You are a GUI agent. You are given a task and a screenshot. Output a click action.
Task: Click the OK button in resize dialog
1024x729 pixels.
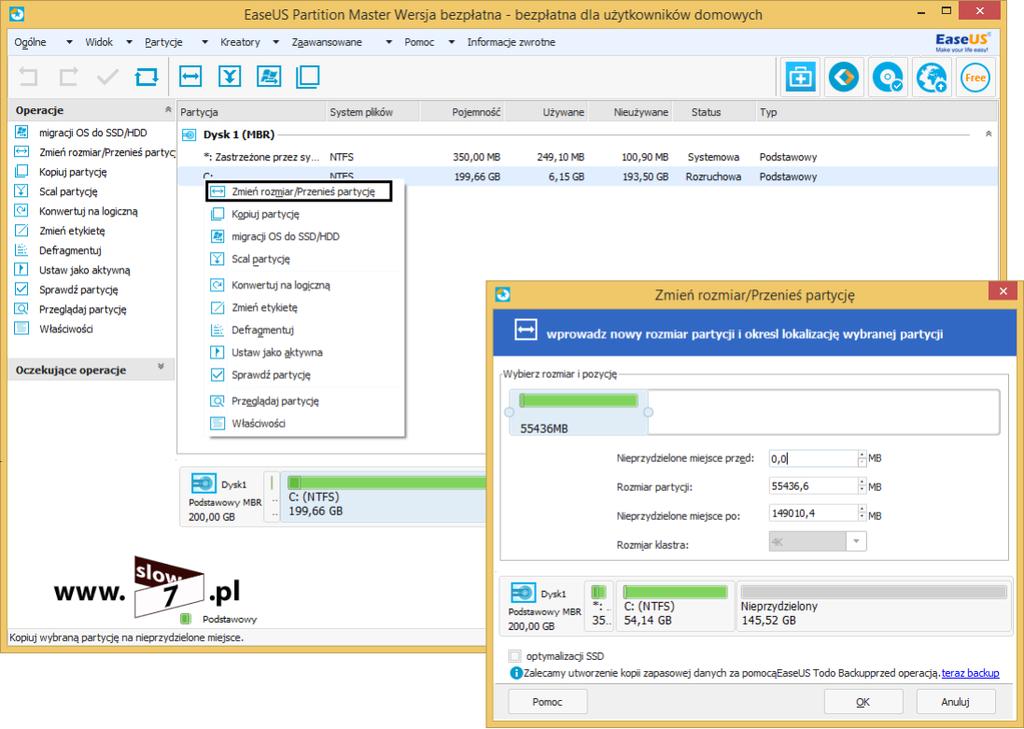(863, 702)
